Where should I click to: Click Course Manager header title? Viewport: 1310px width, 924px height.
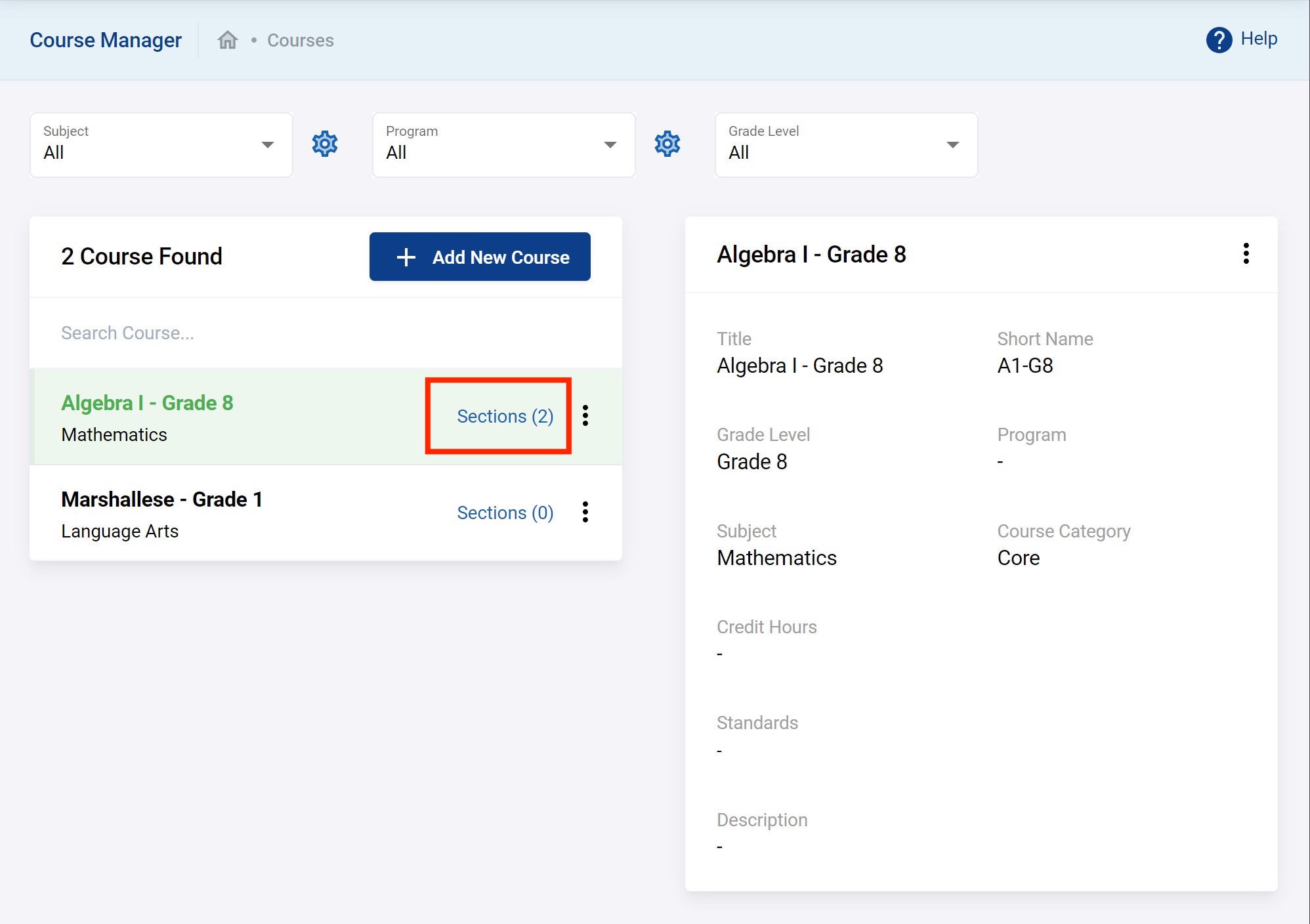tap(106, 40)
